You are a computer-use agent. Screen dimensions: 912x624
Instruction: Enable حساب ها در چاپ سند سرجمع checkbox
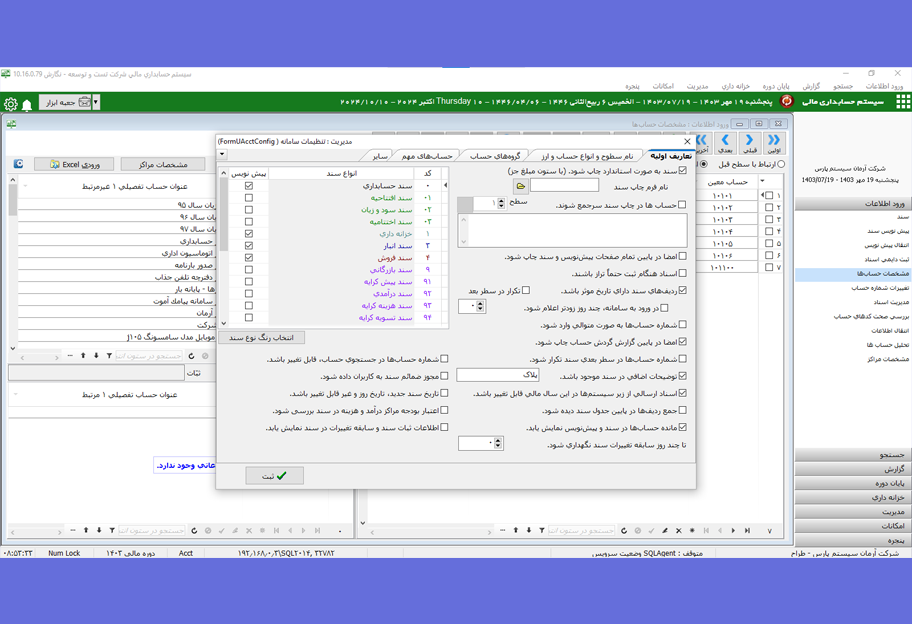682,205
